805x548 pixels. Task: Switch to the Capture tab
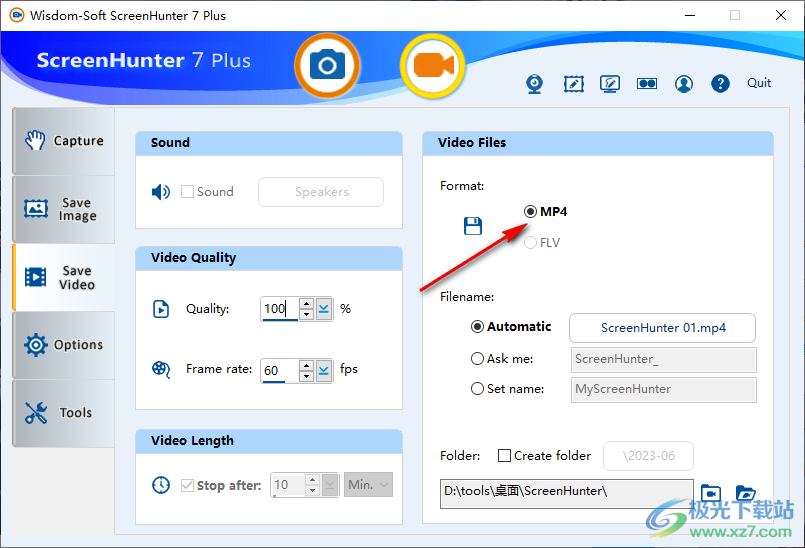(x=64, y=141)
